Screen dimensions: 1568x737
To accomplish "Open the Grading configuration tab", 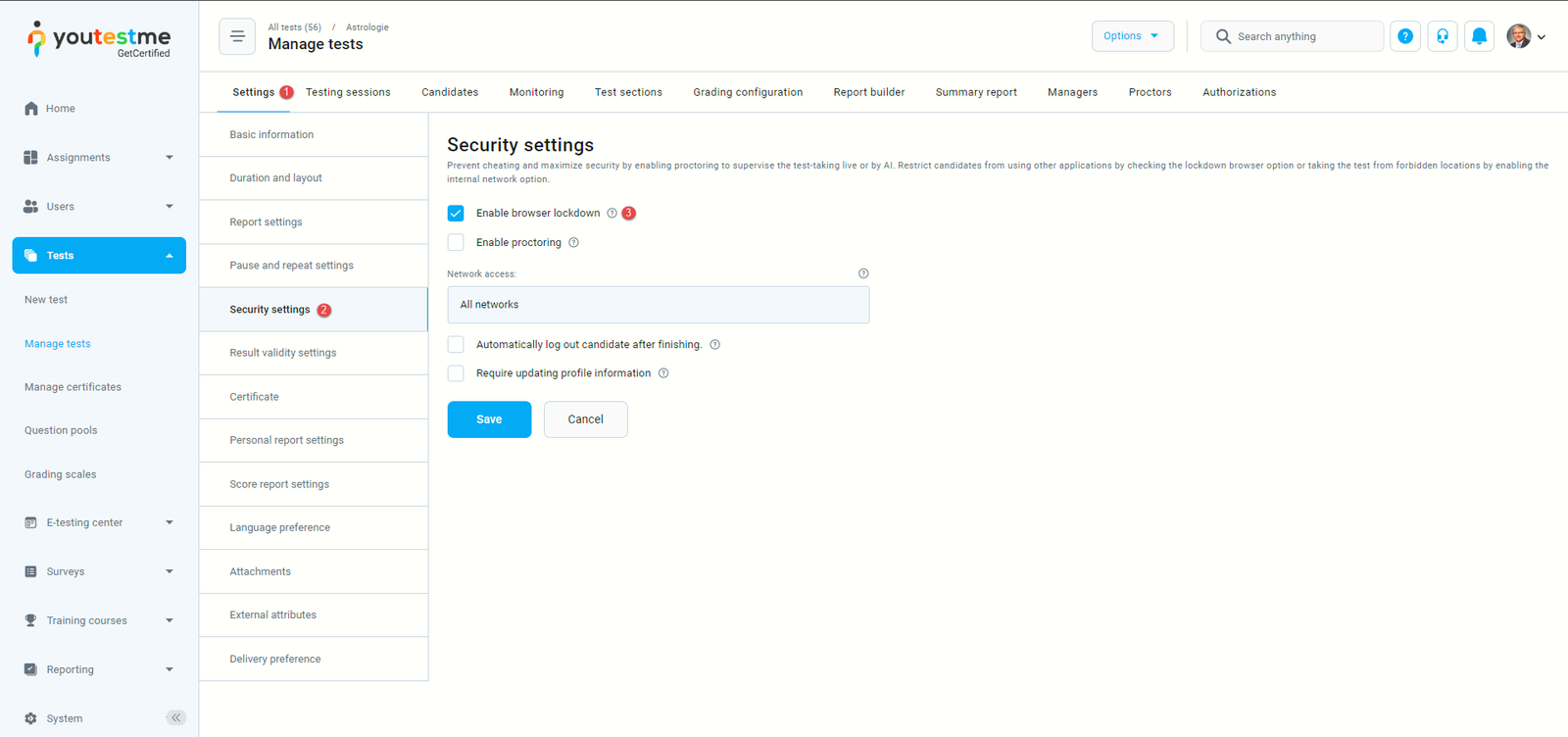I will pos(748,92).
